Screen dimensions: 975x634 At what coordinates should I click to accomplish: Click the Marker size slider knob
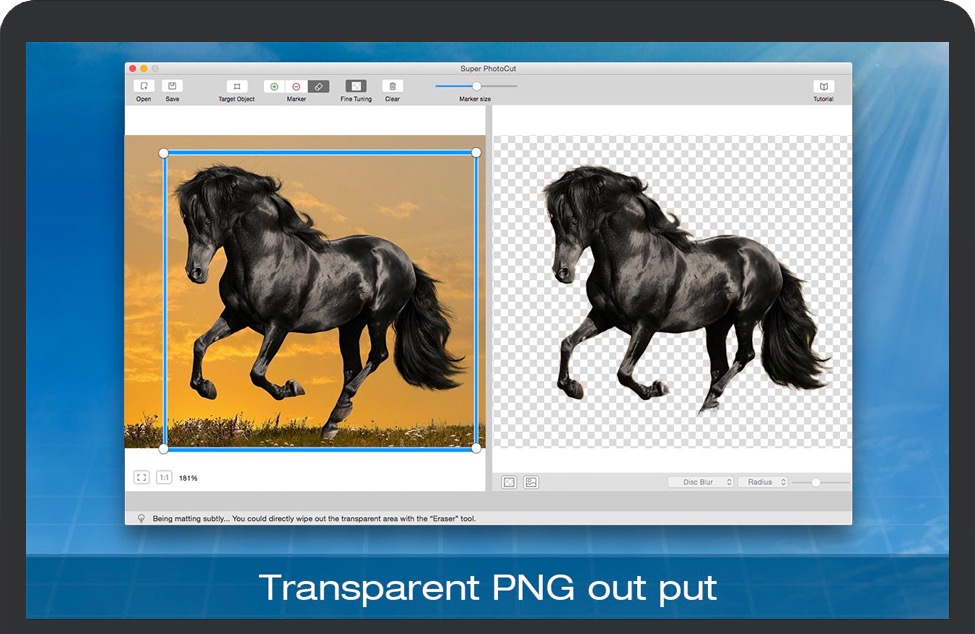point(476,86)
